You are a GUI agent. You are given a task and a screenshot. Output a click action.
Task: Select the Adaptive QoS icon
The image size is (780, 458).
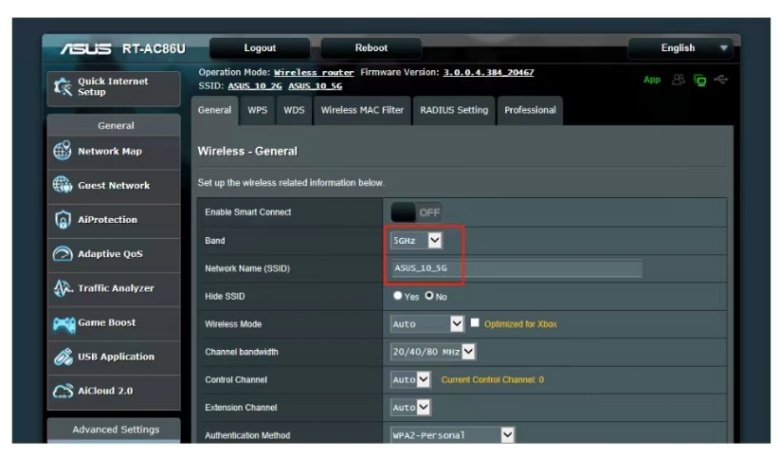[62, 254]
